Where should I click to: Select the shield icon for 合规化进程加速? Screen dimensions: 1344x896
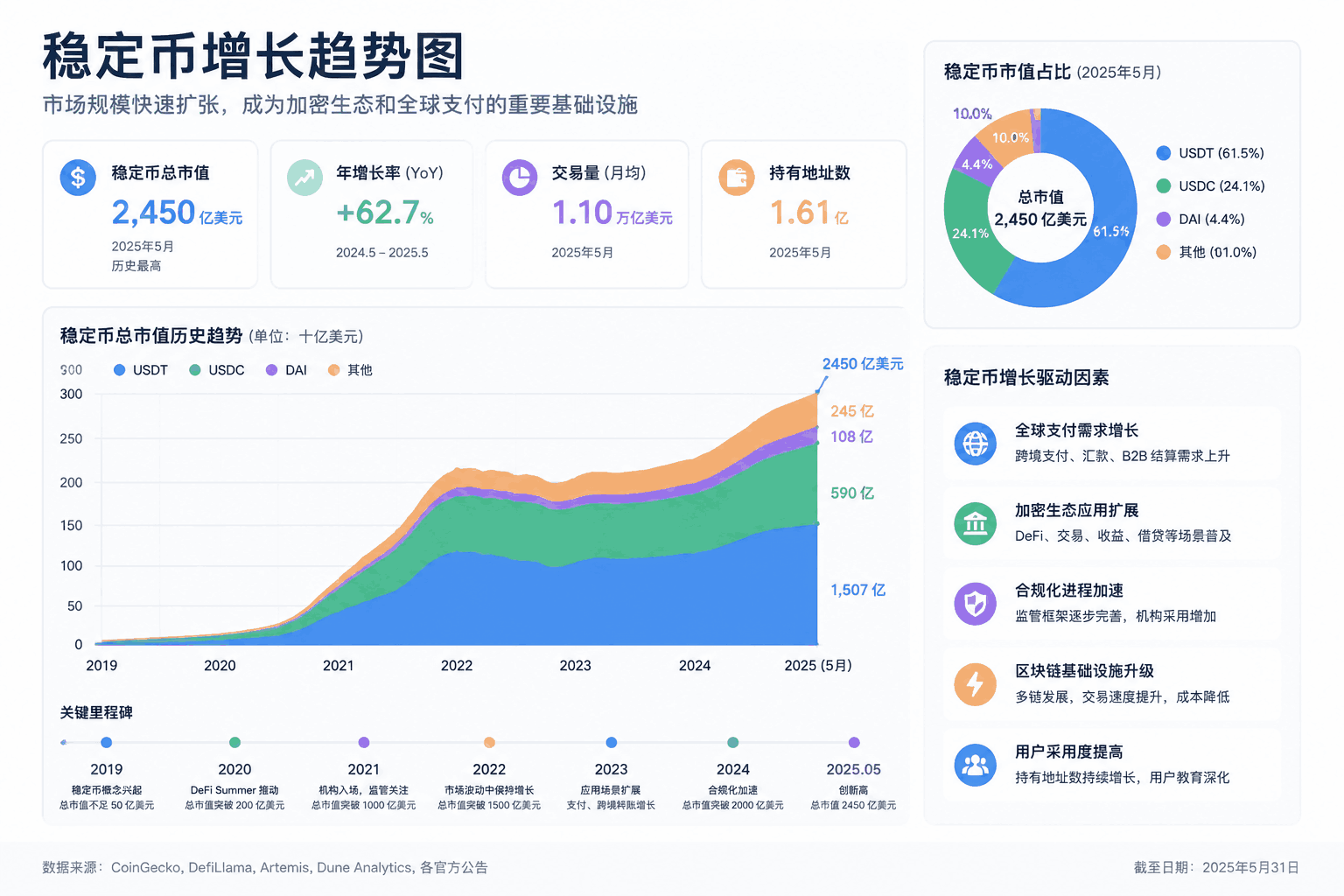(x=976, y=604)
